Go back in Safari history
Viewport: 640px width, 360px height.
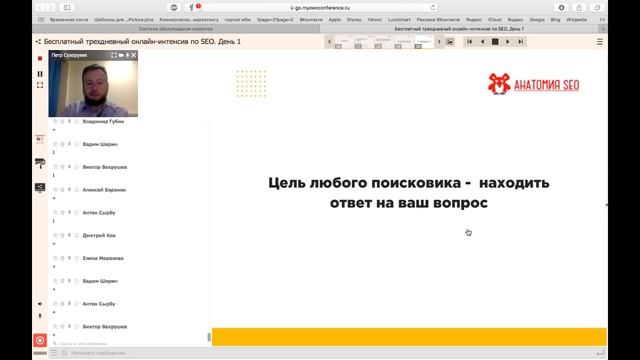click(40, 7)
